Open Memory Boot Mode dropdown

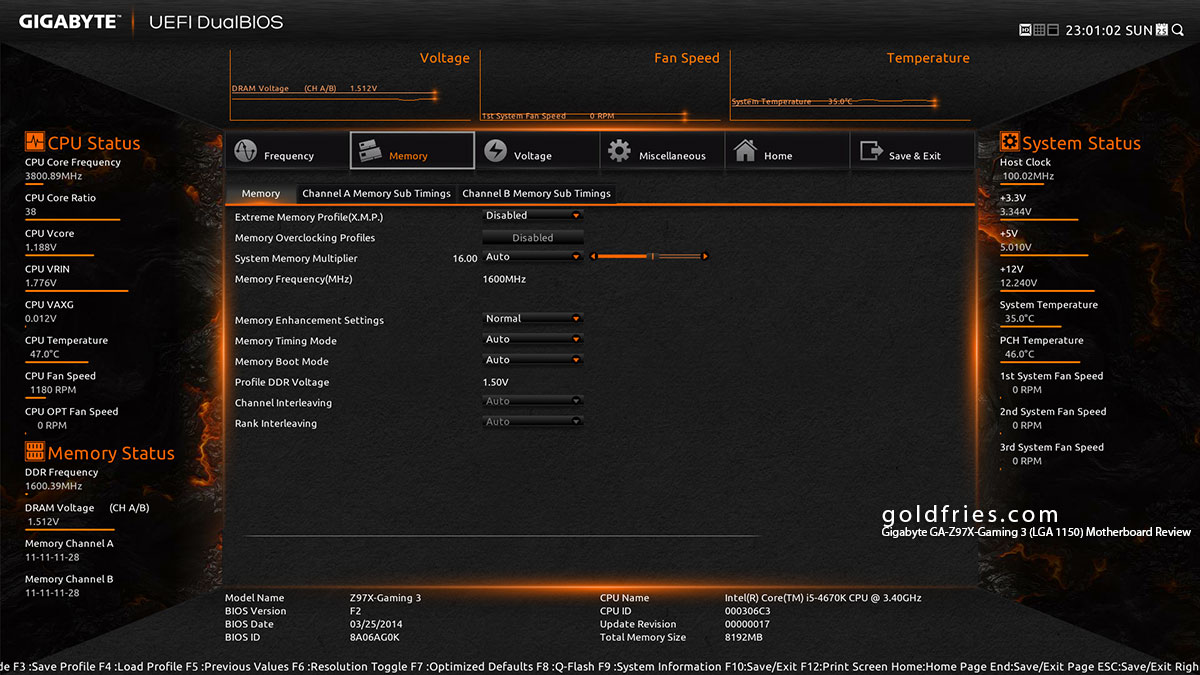click(532, 360)
